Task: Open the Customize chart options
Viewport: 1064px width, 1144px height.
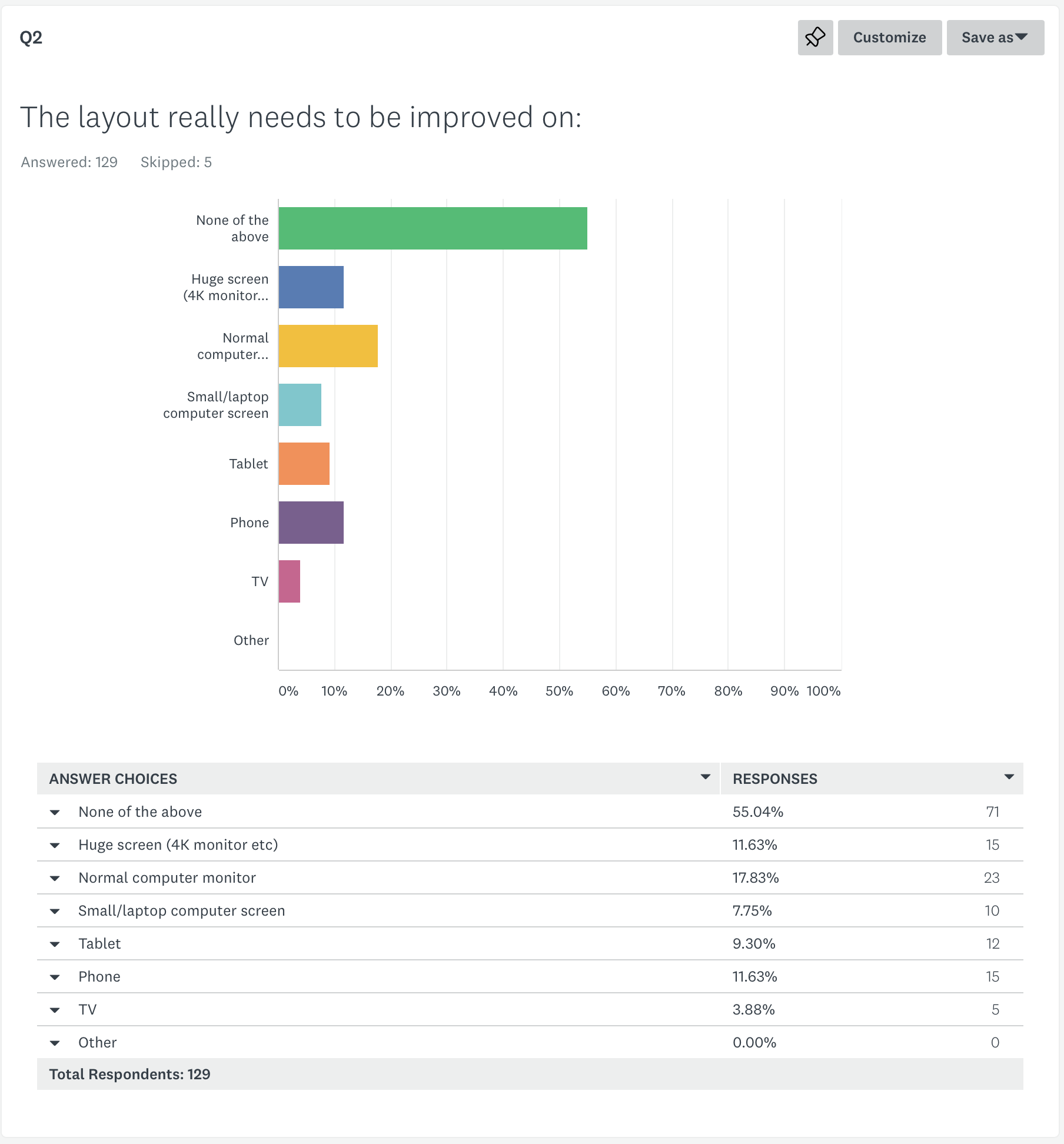Action: (890, 38)
